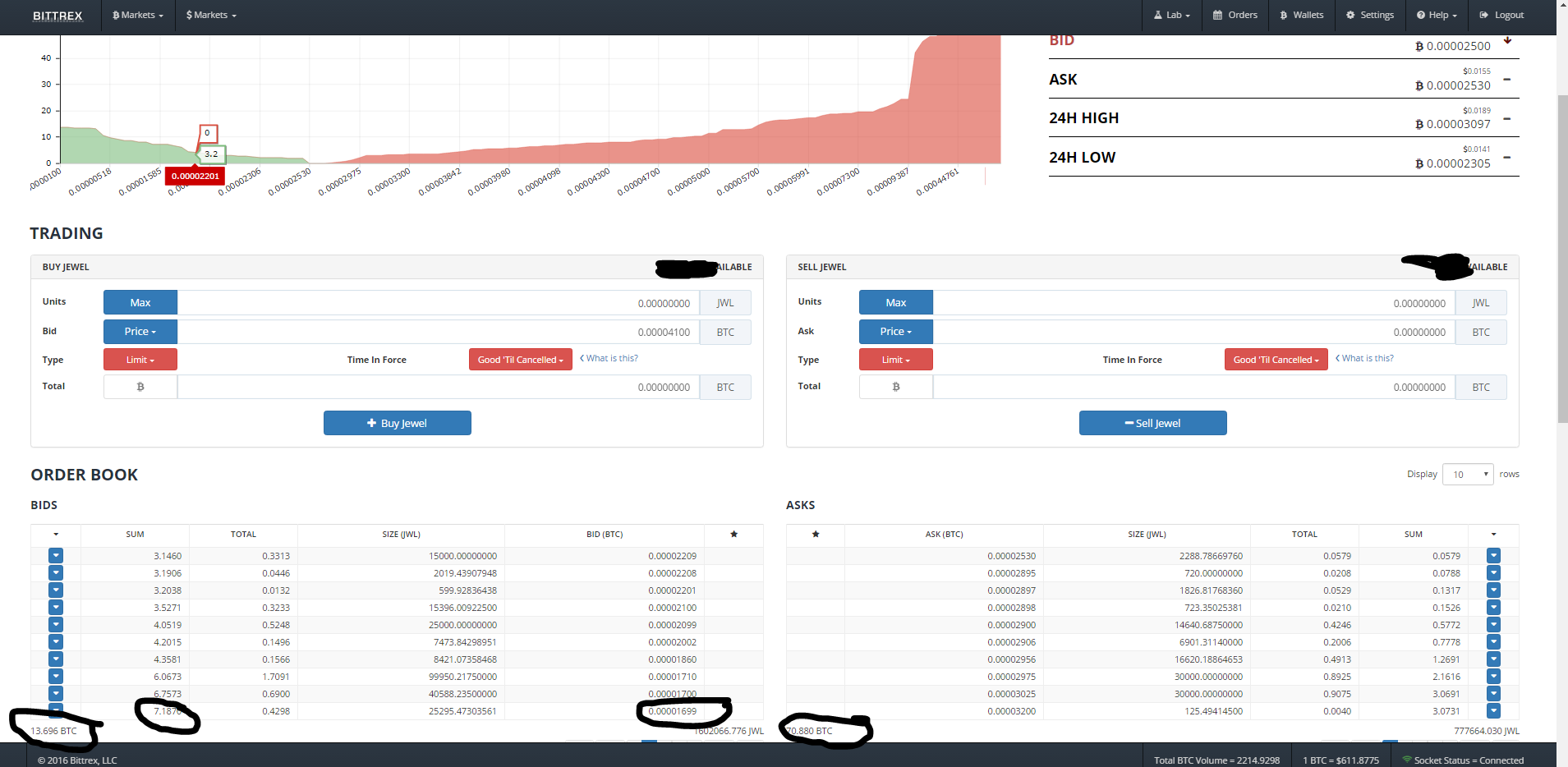Click the Sell Jewel button
Screen dimensions: 1568x767
point(1153,423)
